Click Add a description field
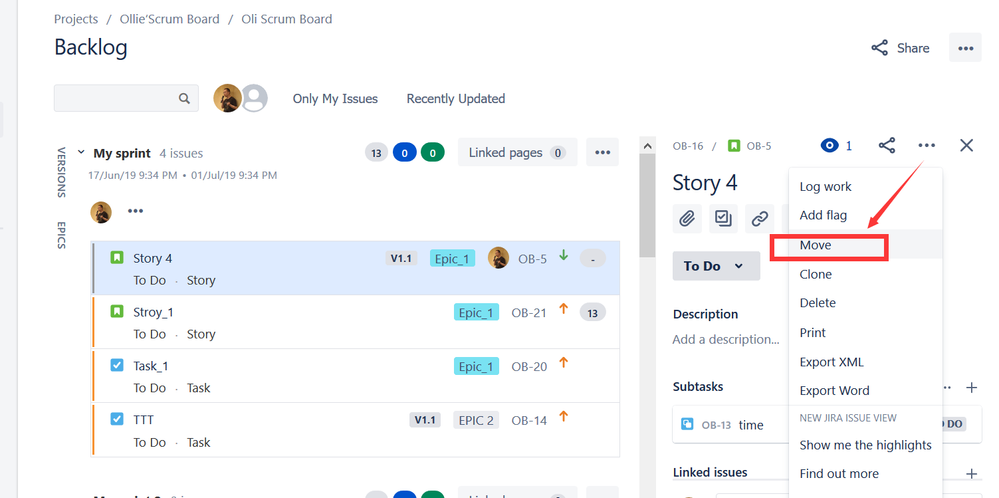This screenshot has height=498, width=999. [x=726, y=339]
